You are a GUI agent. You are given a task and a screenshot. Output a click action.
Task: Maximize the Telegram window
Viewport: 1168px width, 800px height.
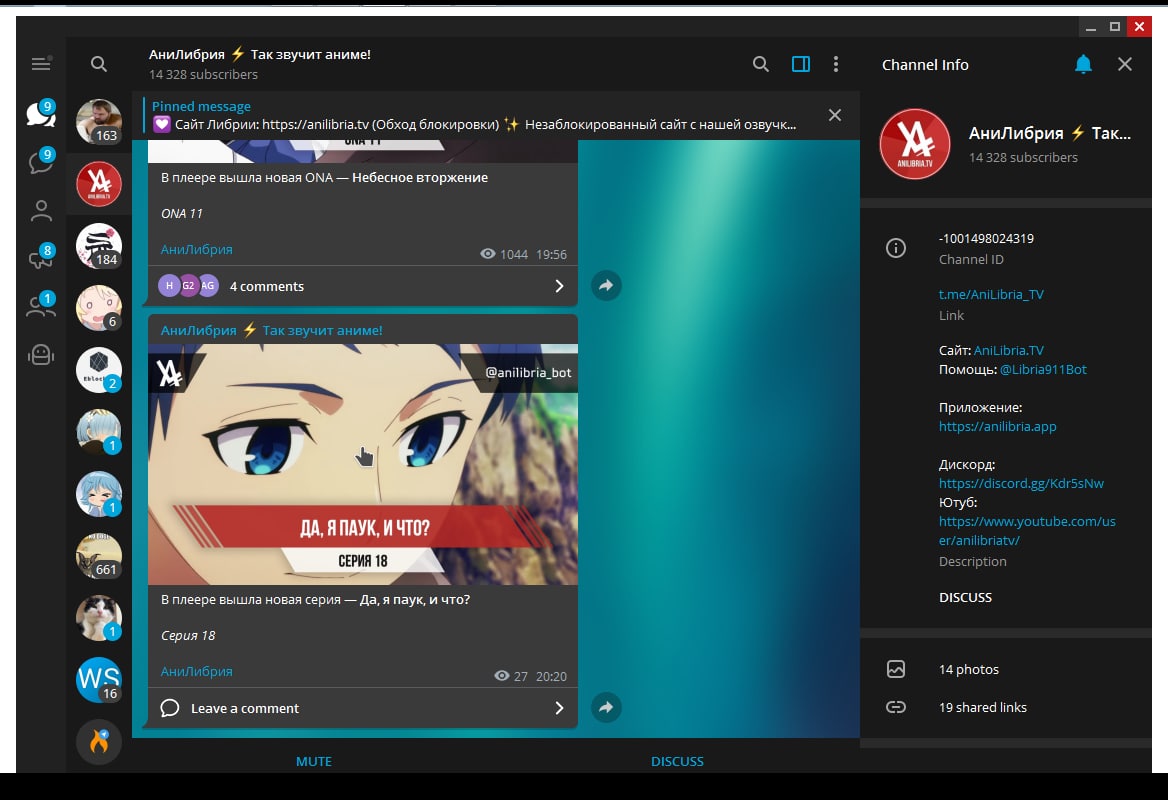[x=1115, y=27]
